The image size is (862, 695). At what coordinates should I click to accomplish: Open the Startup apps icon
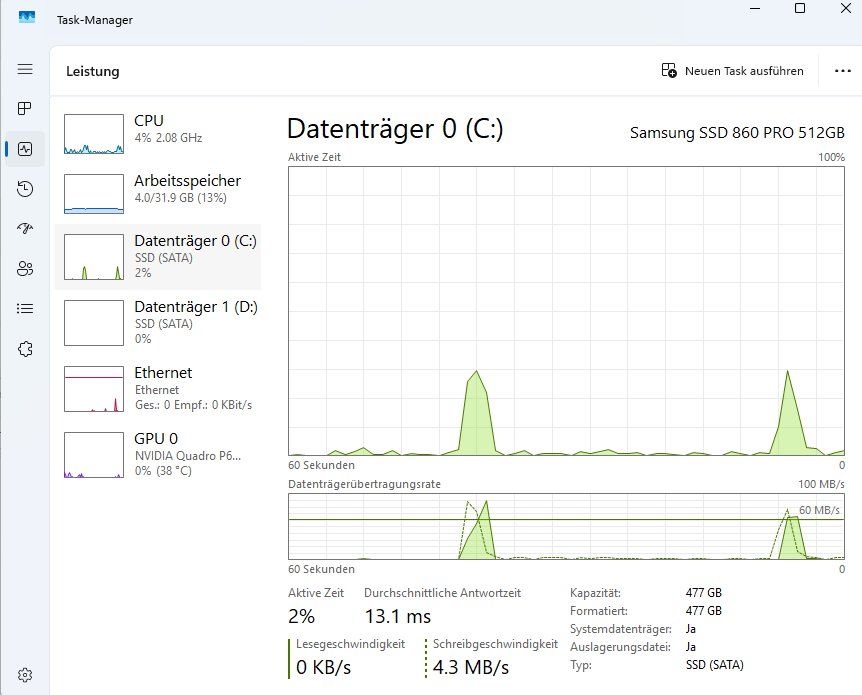click(25, 229)
